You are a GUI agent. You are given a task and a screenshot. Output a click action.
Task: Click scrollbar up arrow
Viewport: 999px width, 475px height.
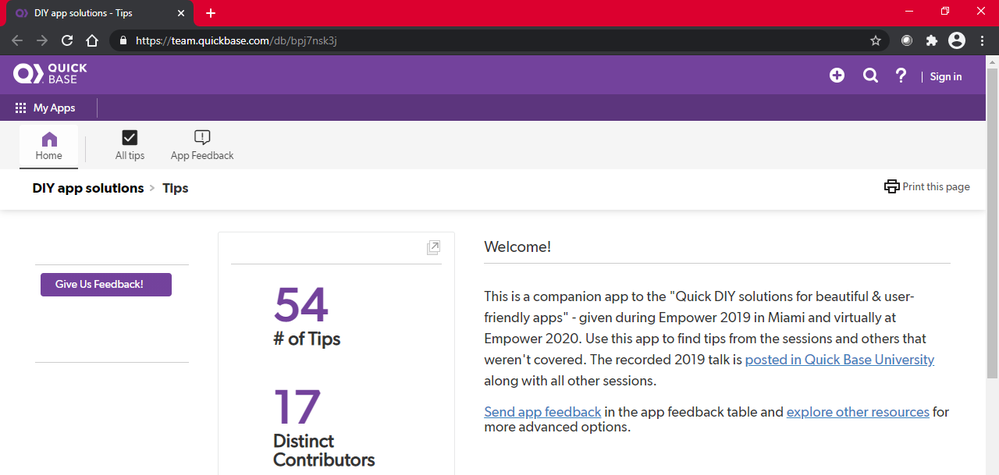[x=993, y=62]
